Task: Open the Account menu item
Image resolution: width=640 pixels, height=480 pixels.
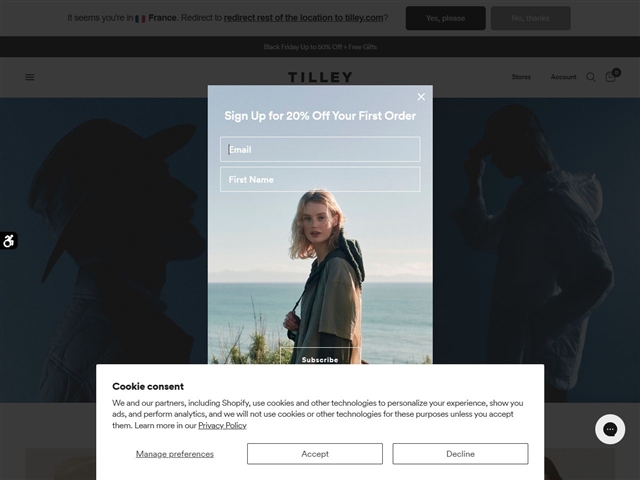Action: (563, 77)
